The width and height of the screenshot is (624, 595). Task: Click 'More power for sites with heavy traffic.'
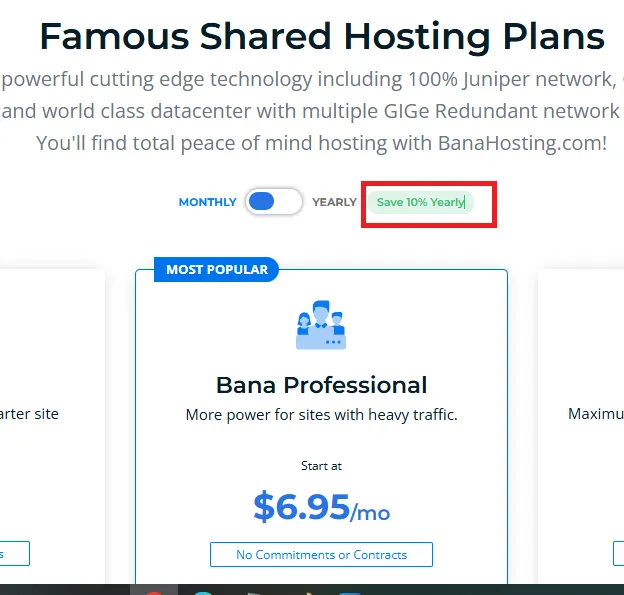click(322, 415)
